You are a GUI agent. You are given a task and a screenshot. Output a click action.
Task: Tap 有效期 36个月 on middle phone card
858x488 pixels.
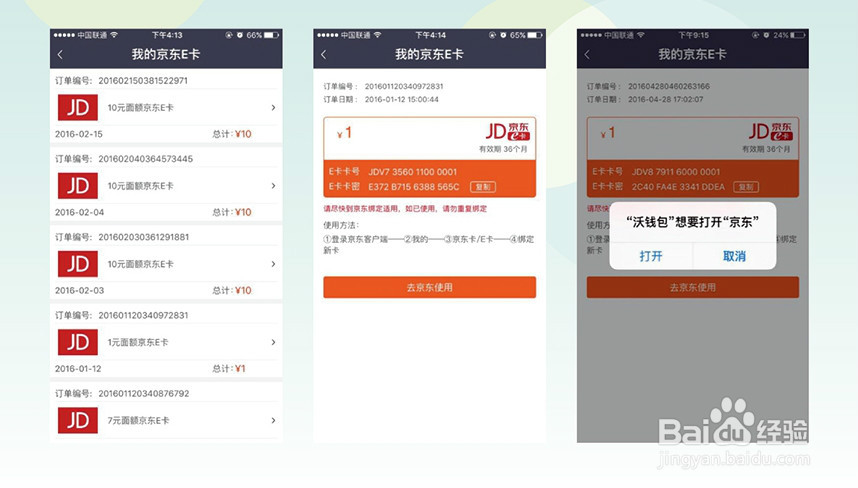503,149
